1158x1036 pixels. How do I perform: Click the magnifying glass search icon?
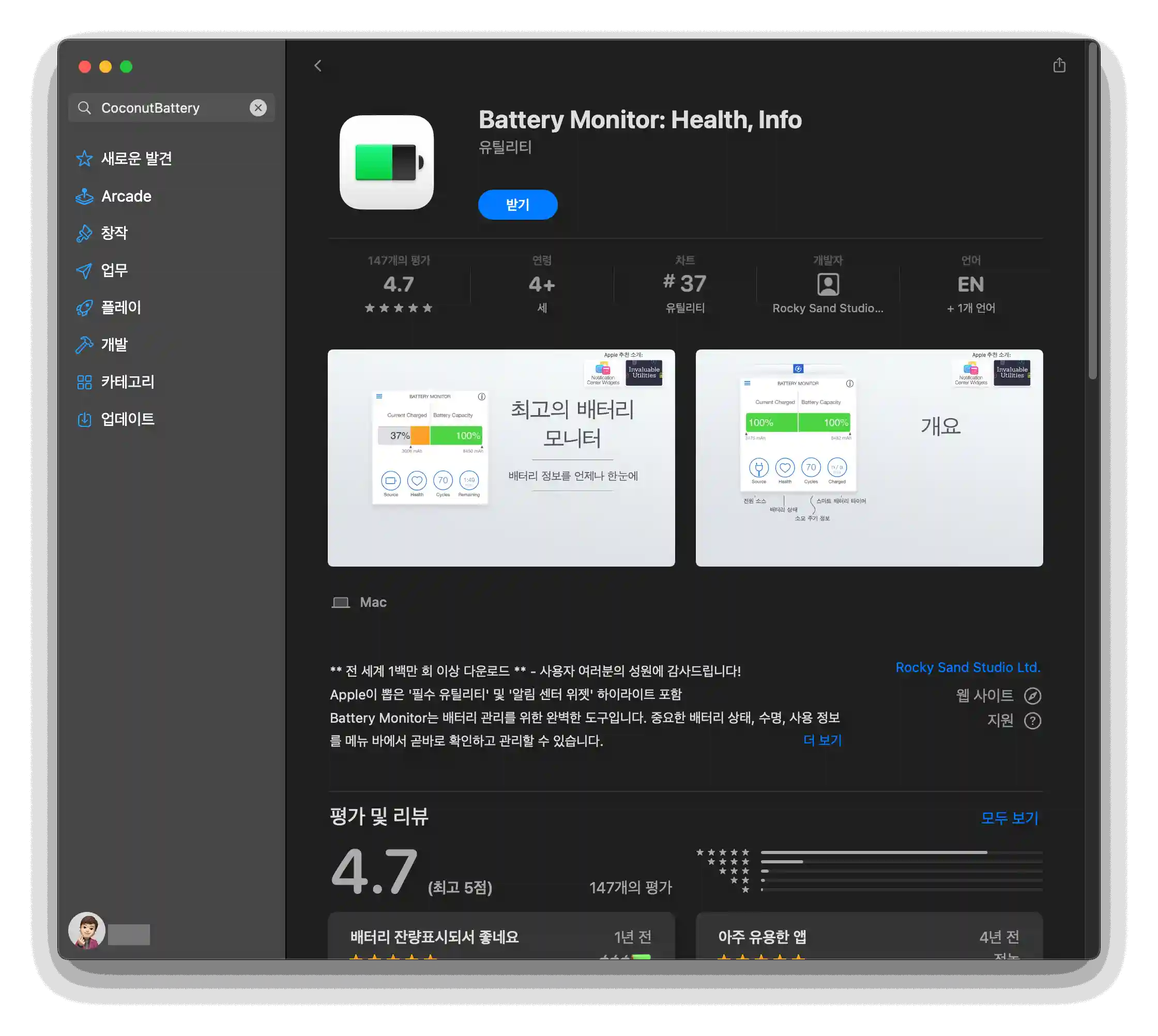pyautogui.click(x=84, y=108)
